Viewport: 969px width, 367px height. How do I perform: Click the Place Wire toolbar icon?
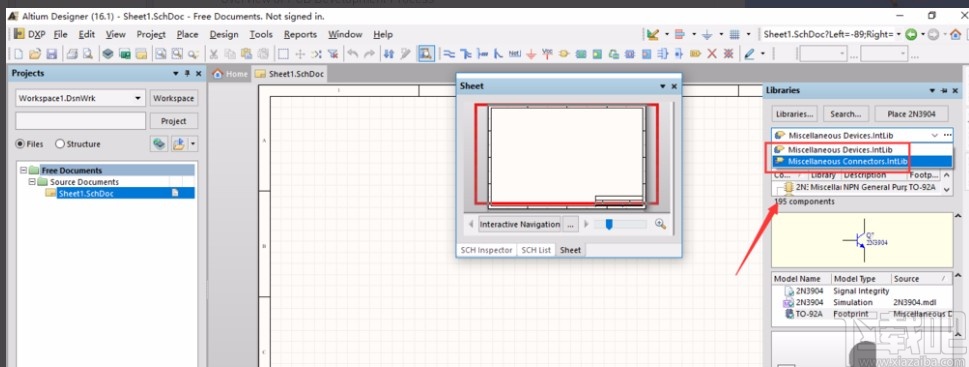click(x=449, y=54)
